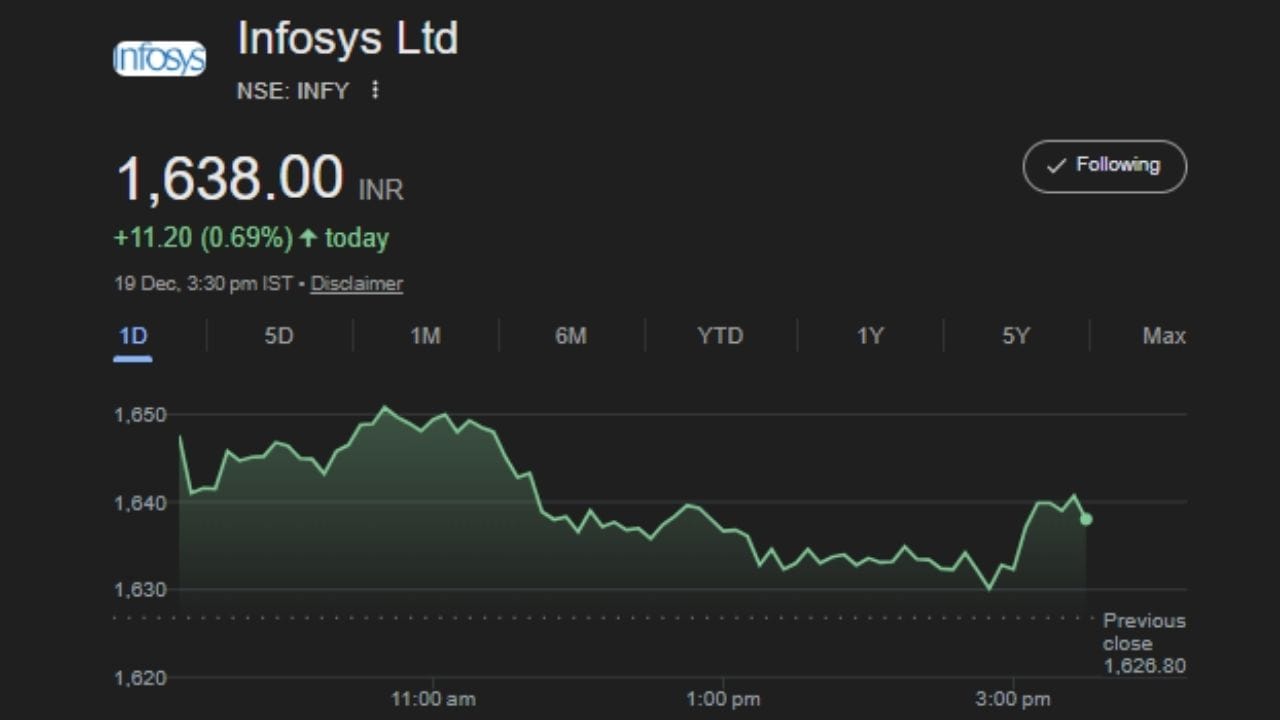
Task: Switch to the 1M chart tab
Action: 425,336
